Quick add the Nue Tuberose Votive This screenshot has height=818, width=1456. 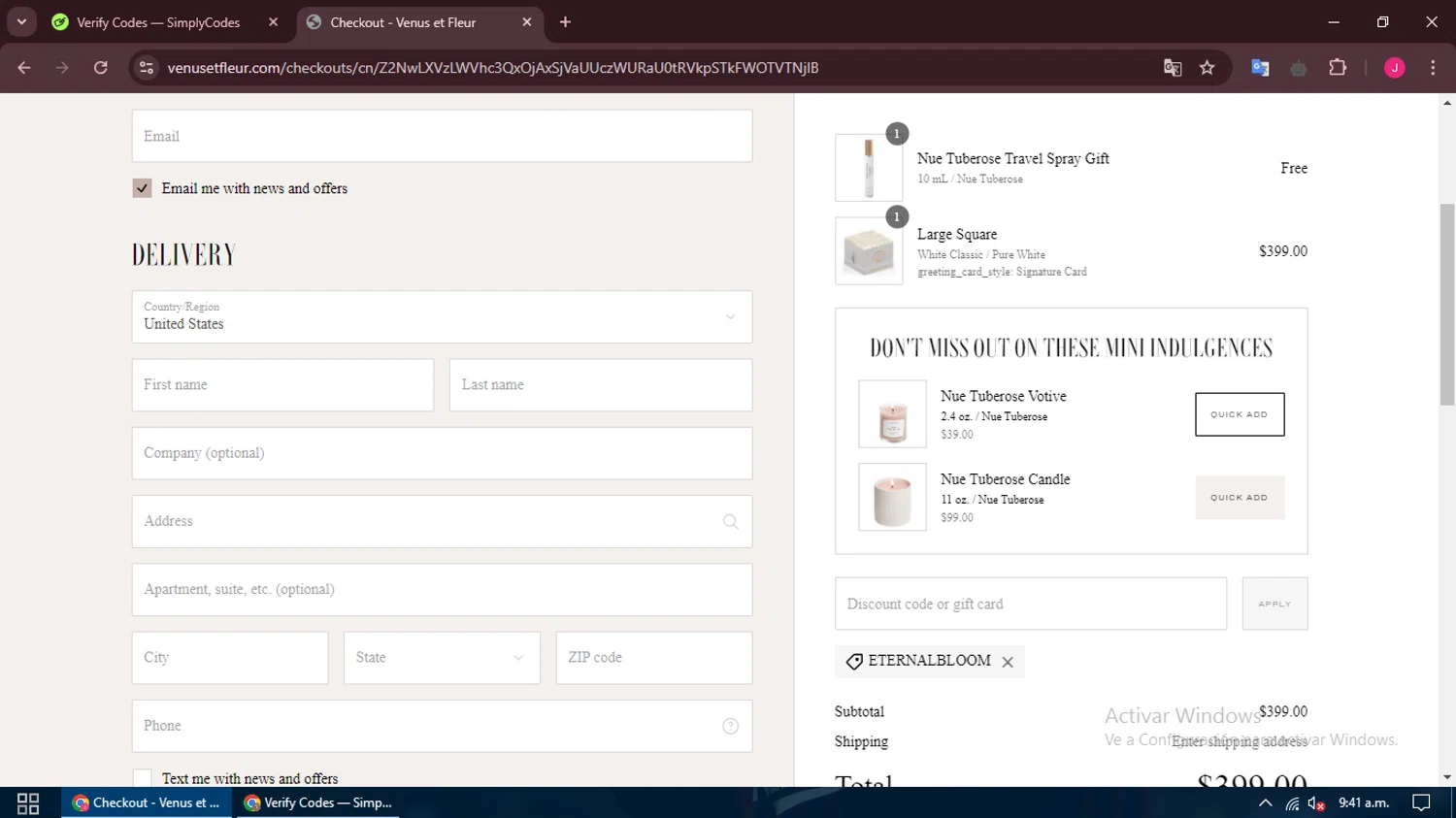point(1240,414)
